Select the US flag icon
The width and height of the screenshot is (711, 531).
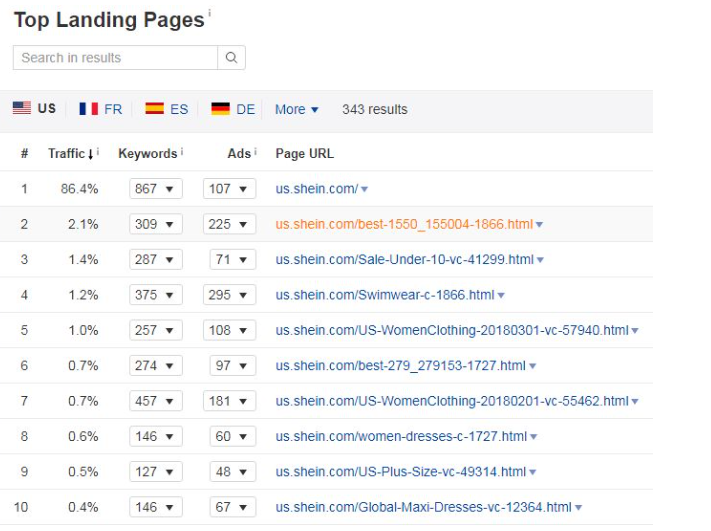(x=22, y=108)
